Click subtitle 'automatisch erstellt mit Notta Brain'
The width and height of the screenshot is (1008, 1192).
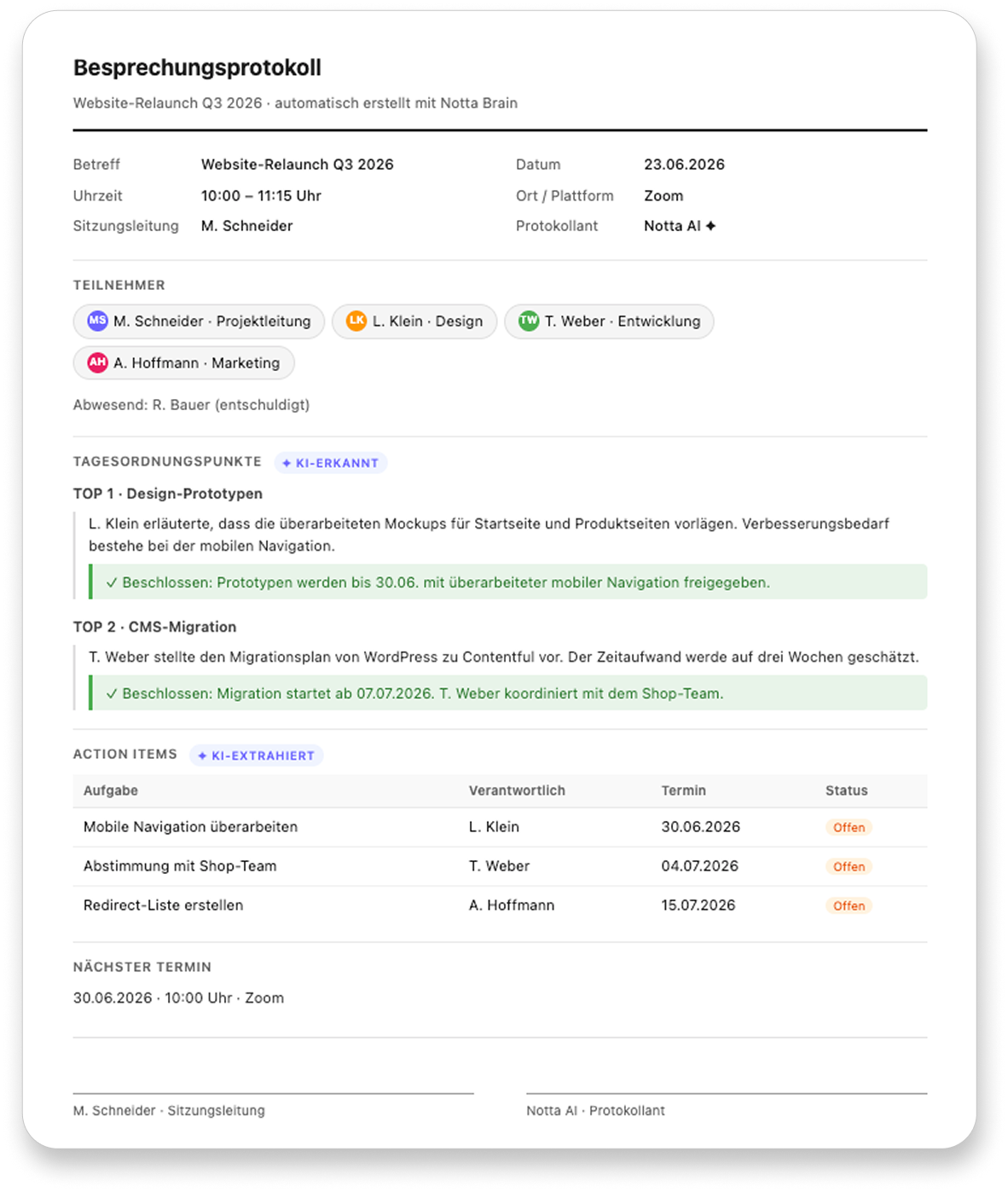(x=396, y=103)
